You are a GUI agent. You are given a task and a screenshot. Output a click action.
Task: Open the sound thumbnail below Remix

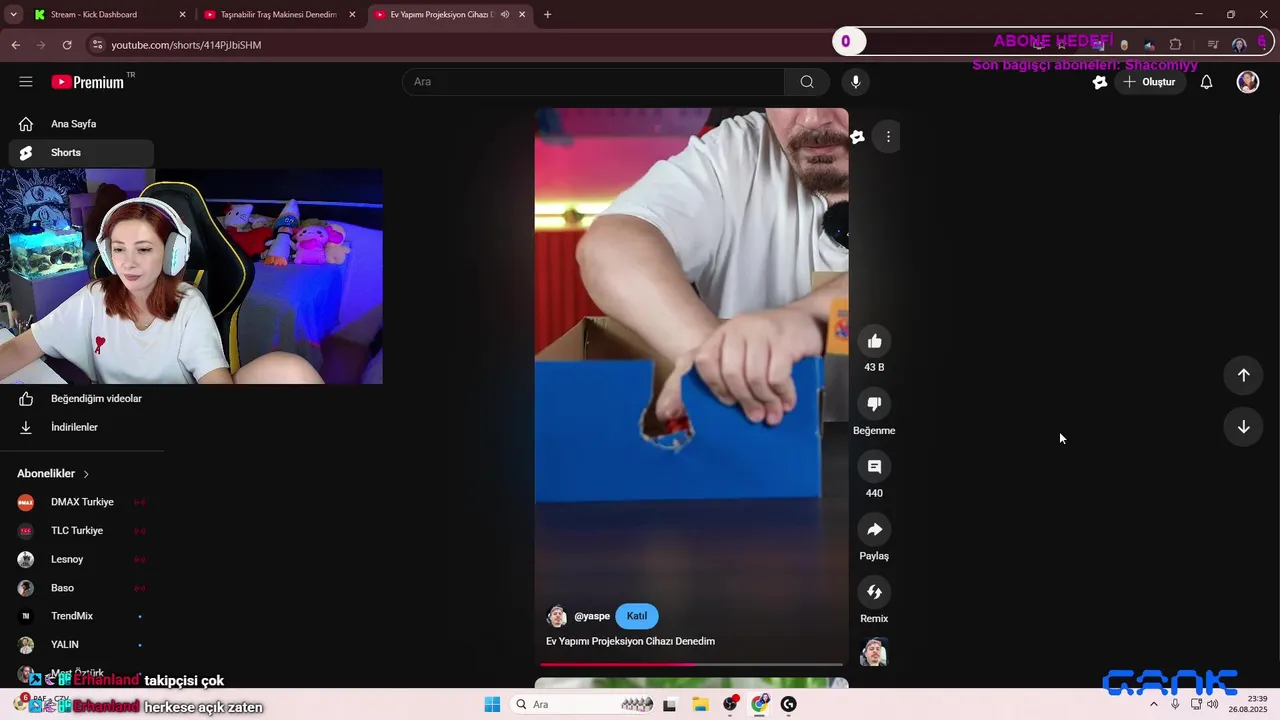[x=874, y=652]
